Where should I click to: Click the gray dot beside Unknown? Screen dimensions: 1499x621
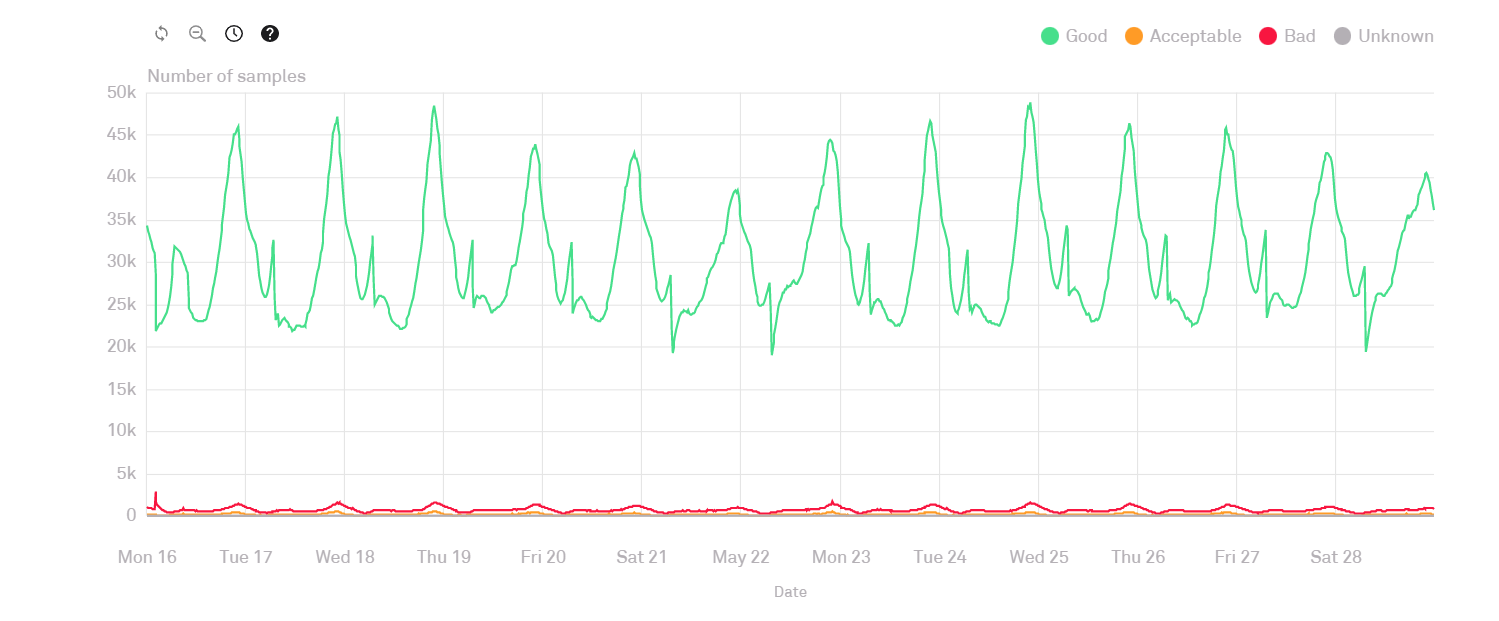coord(1342,37)
